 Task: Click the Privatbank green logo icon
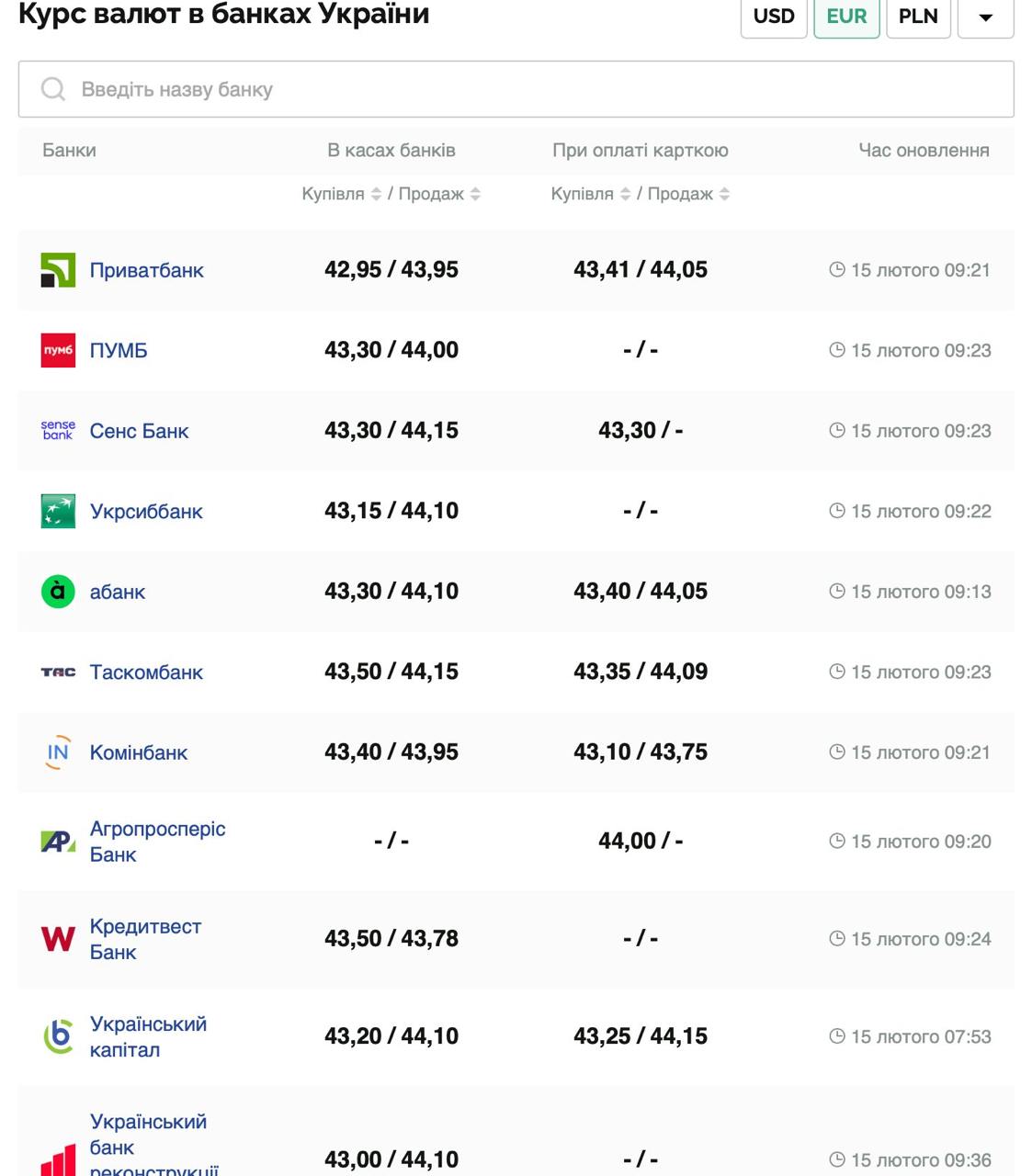[x=58, y=270]
